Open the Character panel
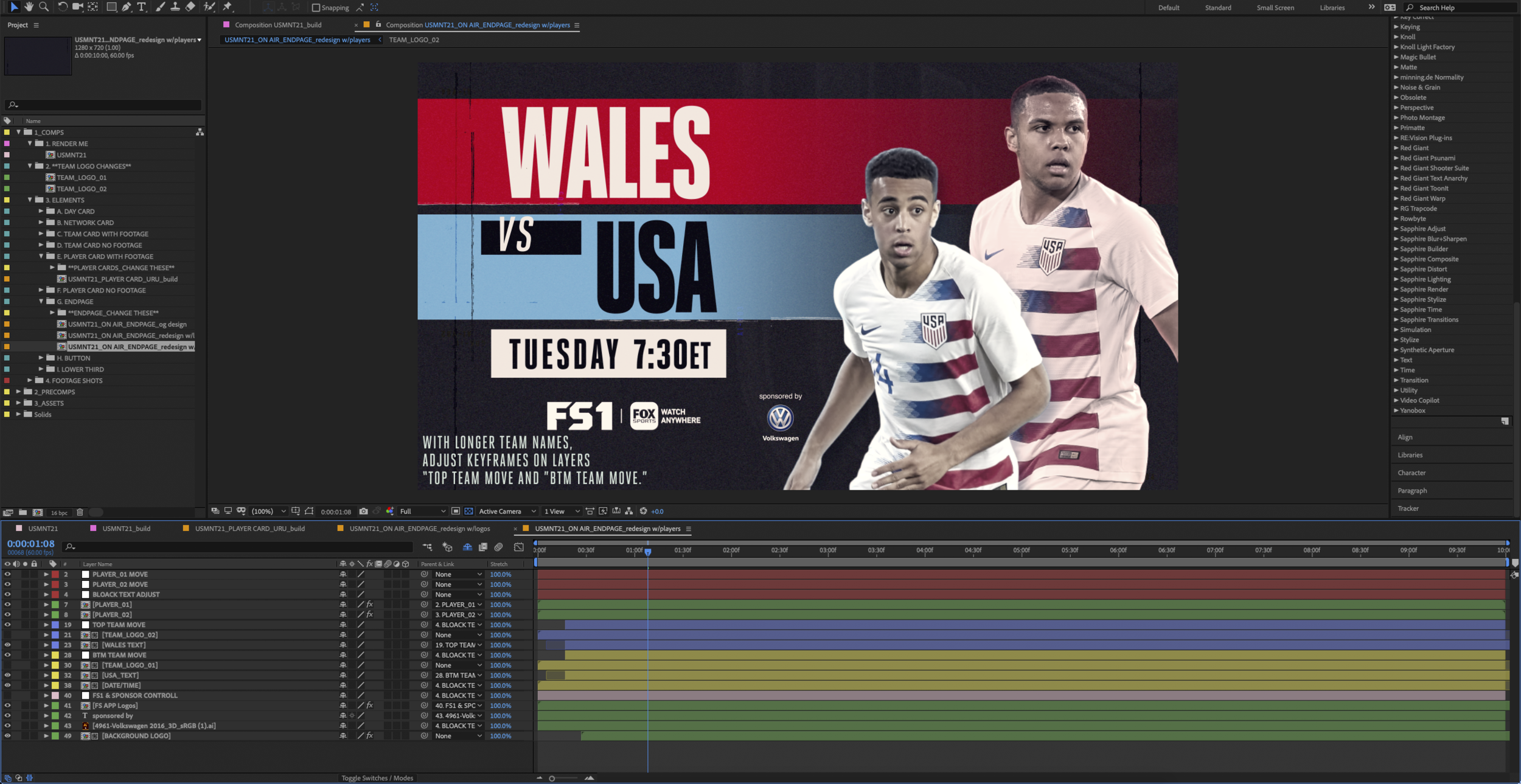Image resolution: width=1521 pixels, height=784 pixels. tap(1411, 473)
